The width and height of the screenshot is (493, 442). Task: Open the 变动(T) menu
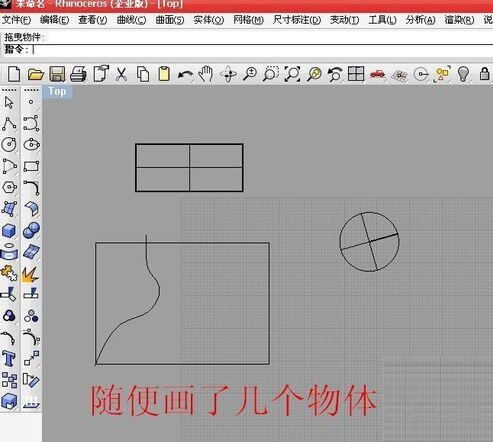pyautogui.click(x=344, y=20)
